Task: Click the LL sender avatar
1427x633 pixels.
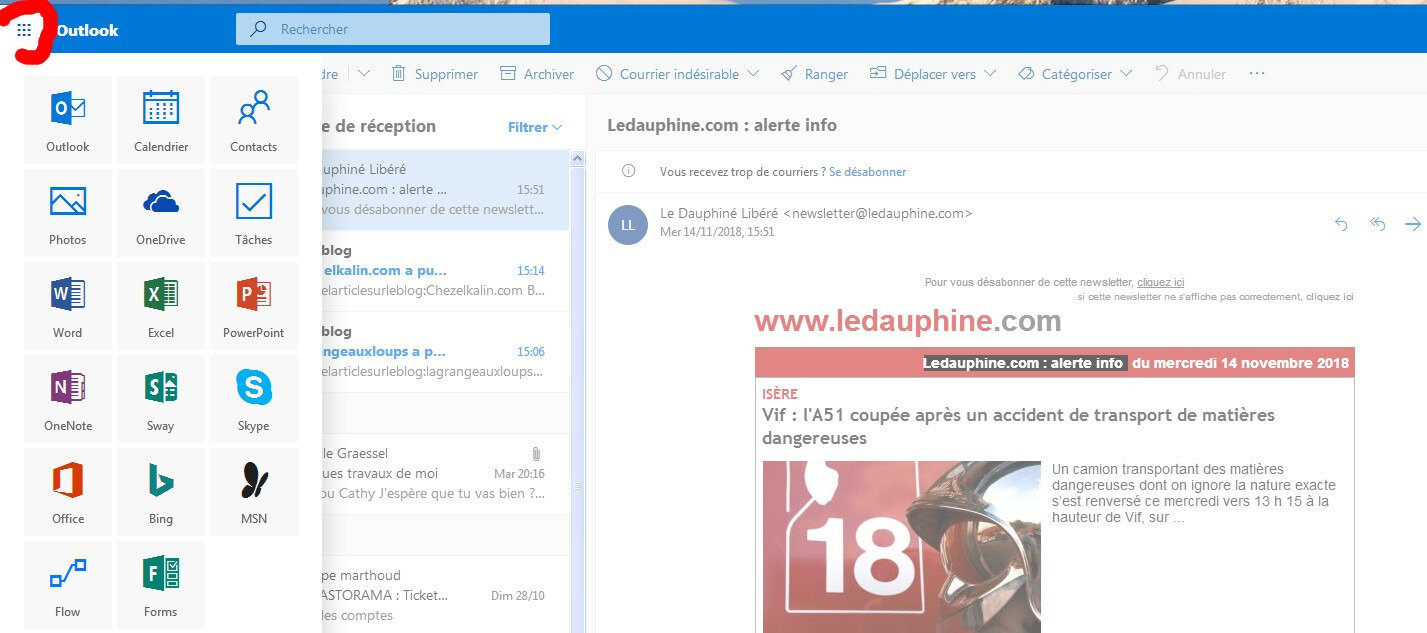Action: [628, 224]
